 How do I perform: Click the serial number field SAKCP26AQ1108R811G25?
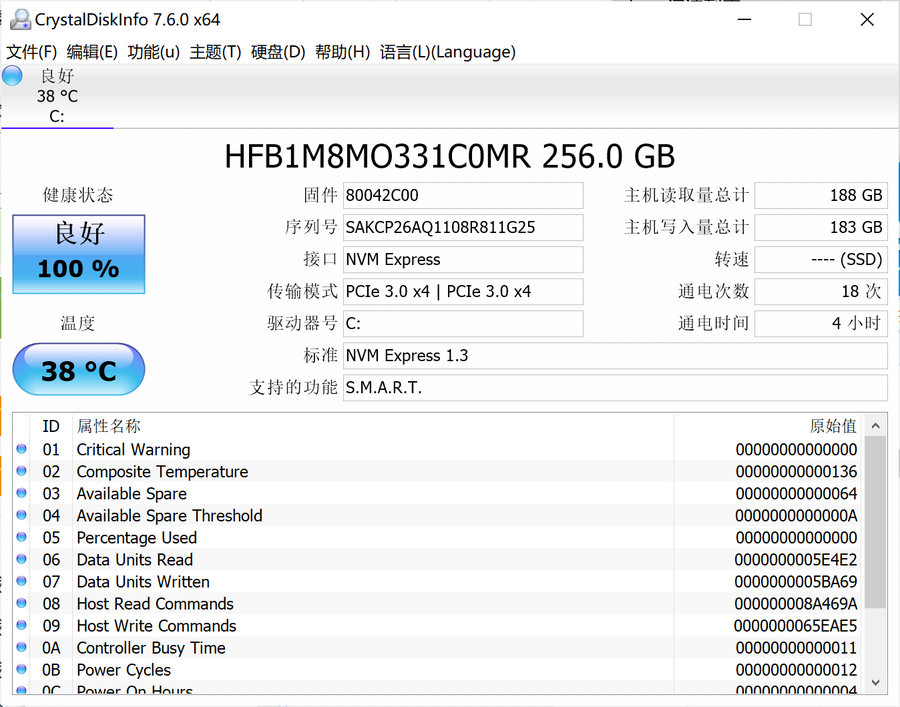pos(463,228)
